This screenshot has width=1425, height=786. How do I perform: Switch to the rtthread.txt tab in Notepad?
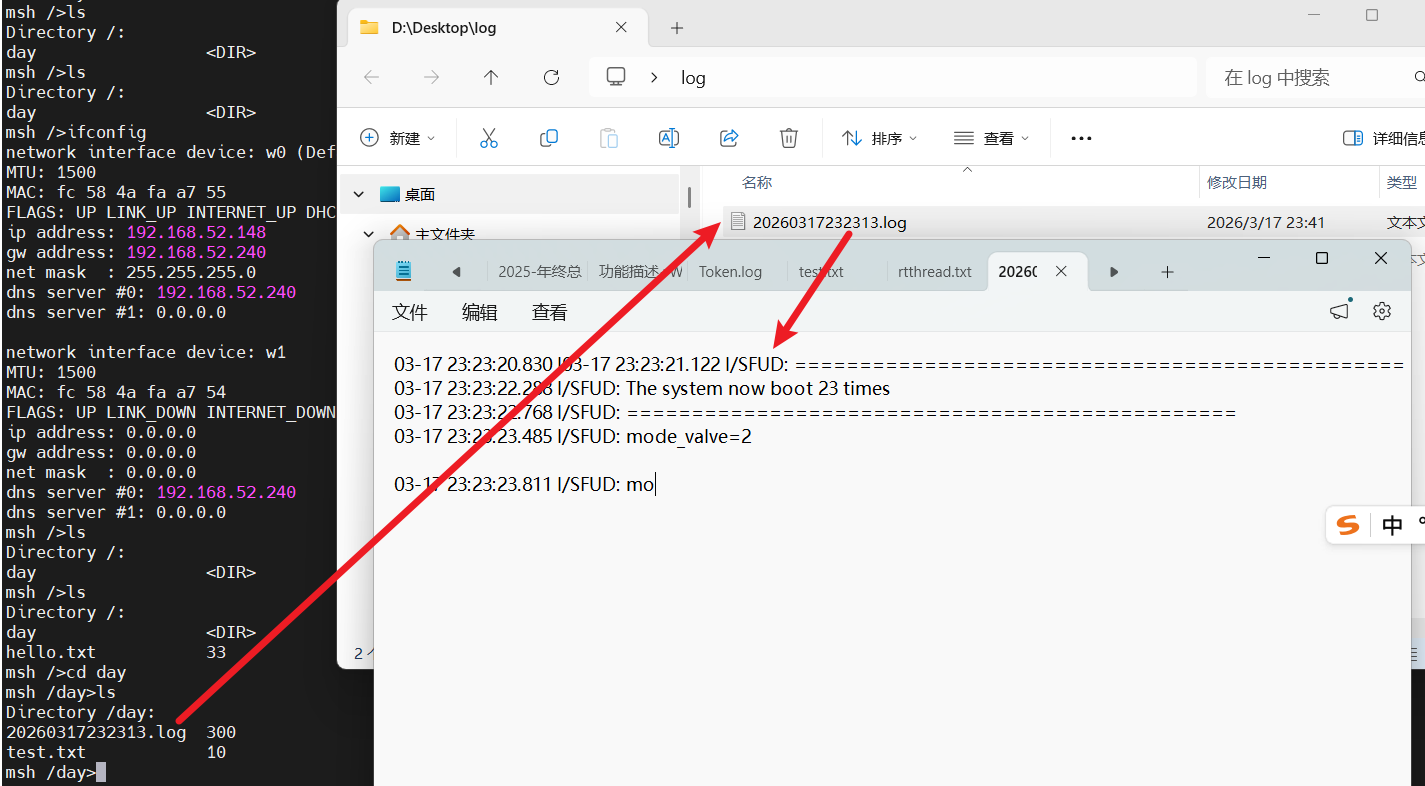(x=935, y=271)
